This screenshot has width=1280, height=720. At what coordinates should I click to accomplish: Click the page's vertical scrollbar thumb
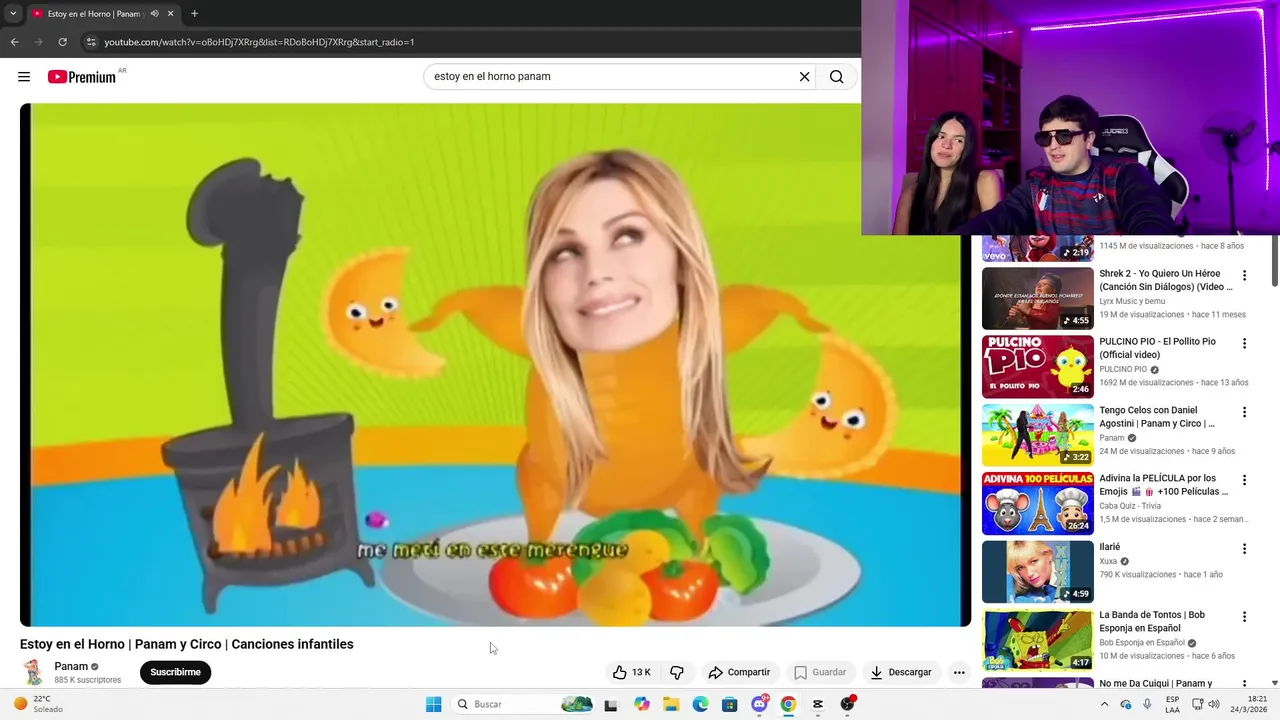(1274, 260)
